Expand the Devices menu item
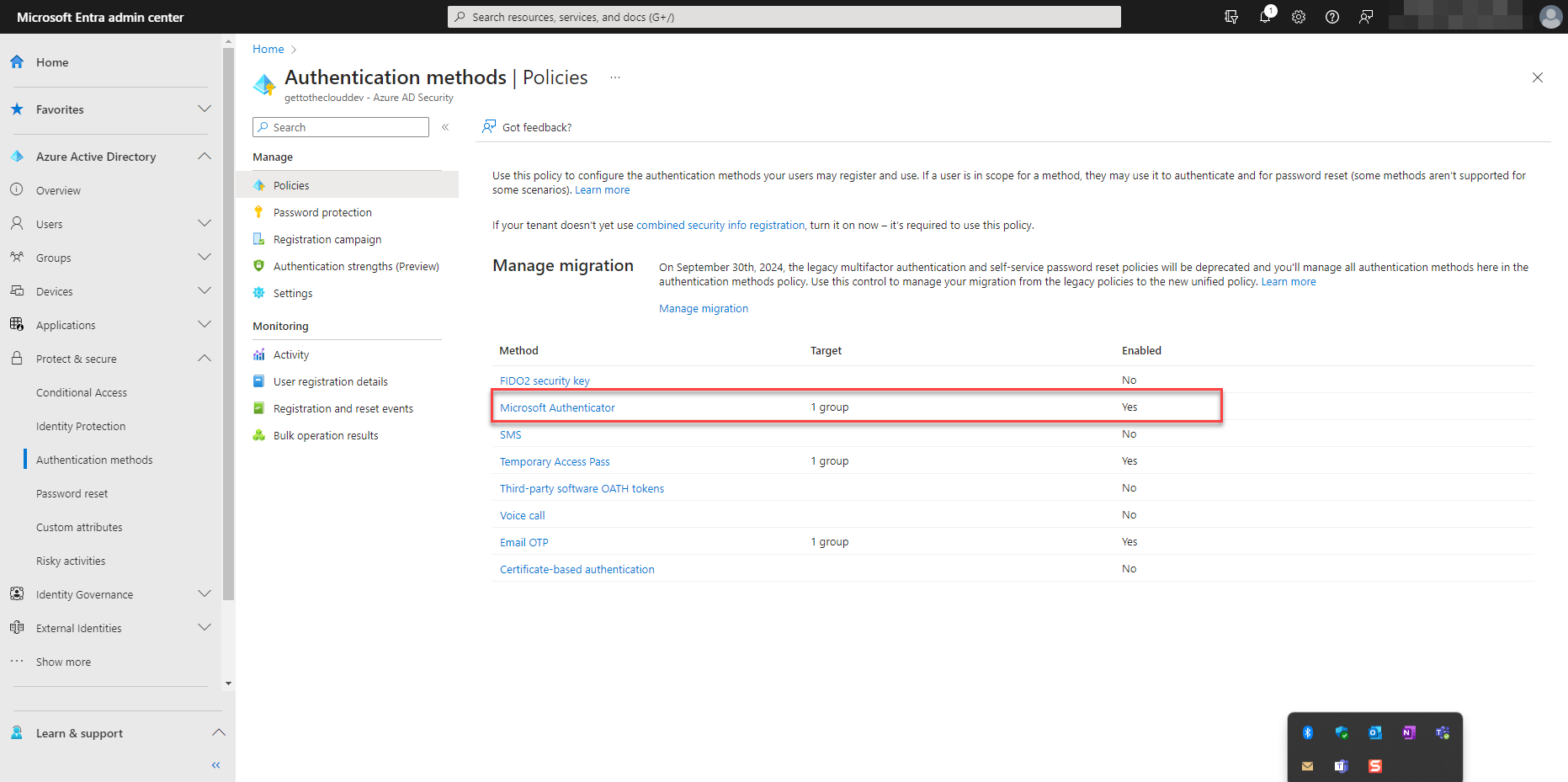 (204, 290)
